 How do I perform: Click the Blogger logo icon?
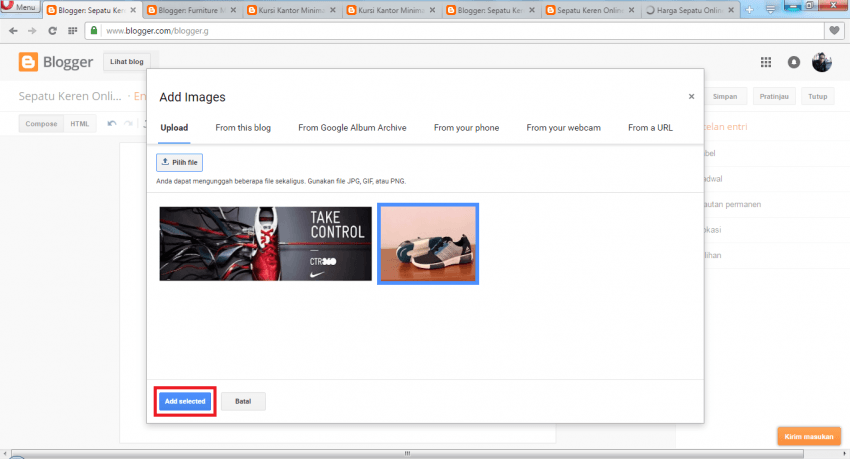point(28,62)
